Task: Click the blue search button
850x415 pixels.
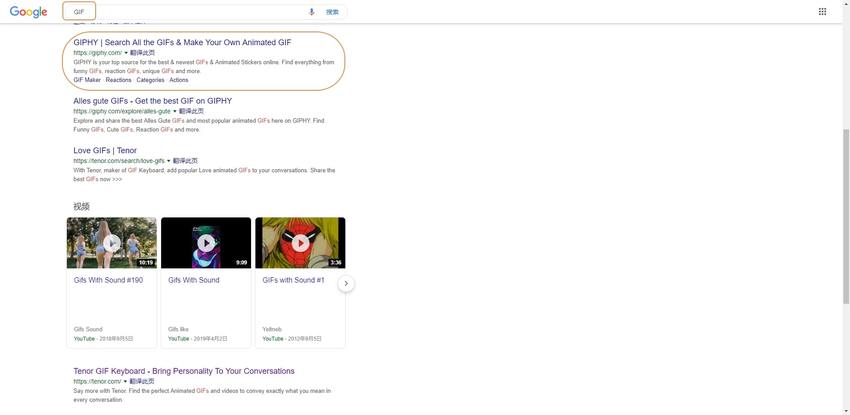Action: [332, 12]
